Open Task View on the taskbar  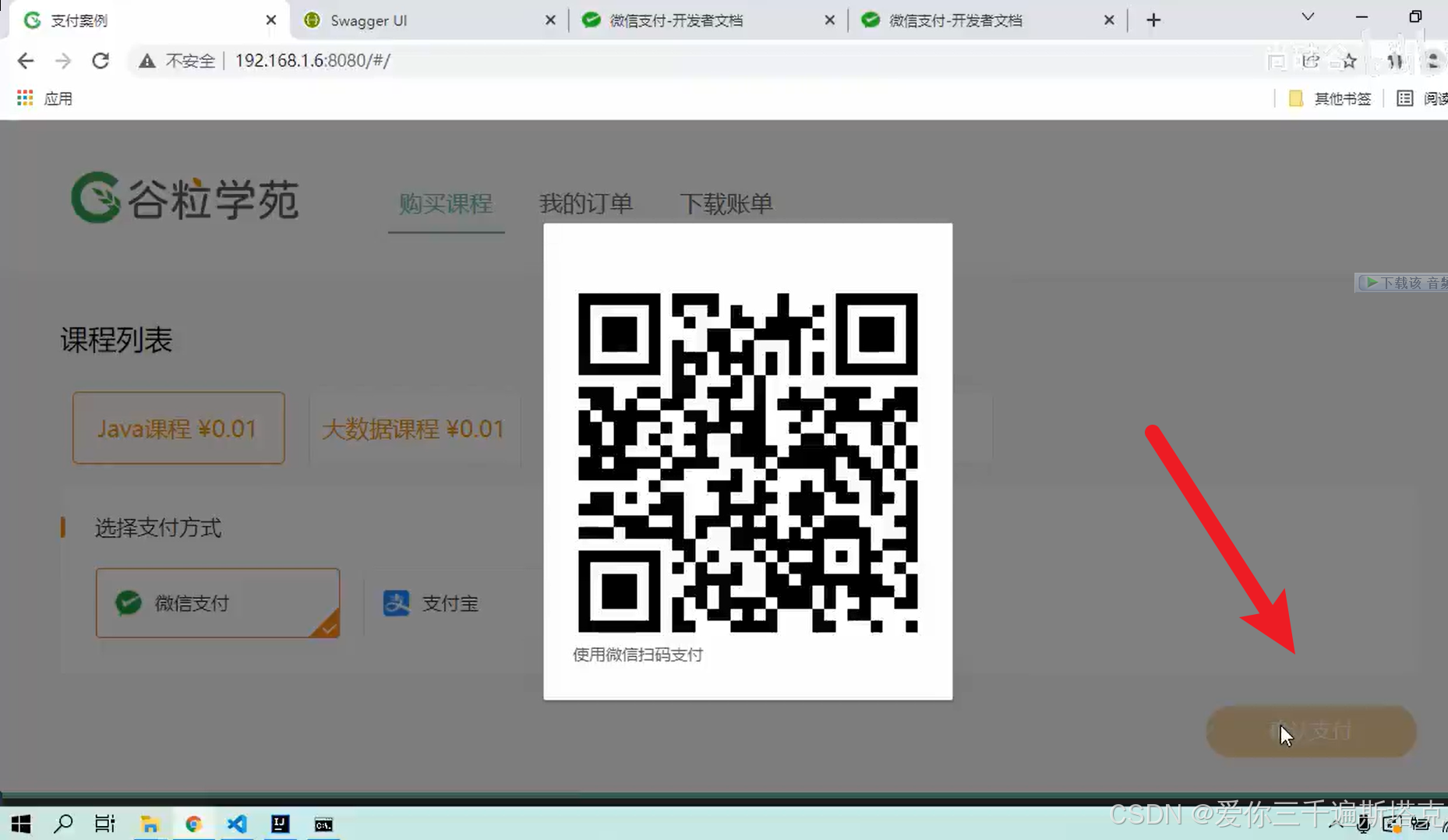point(105,824)
